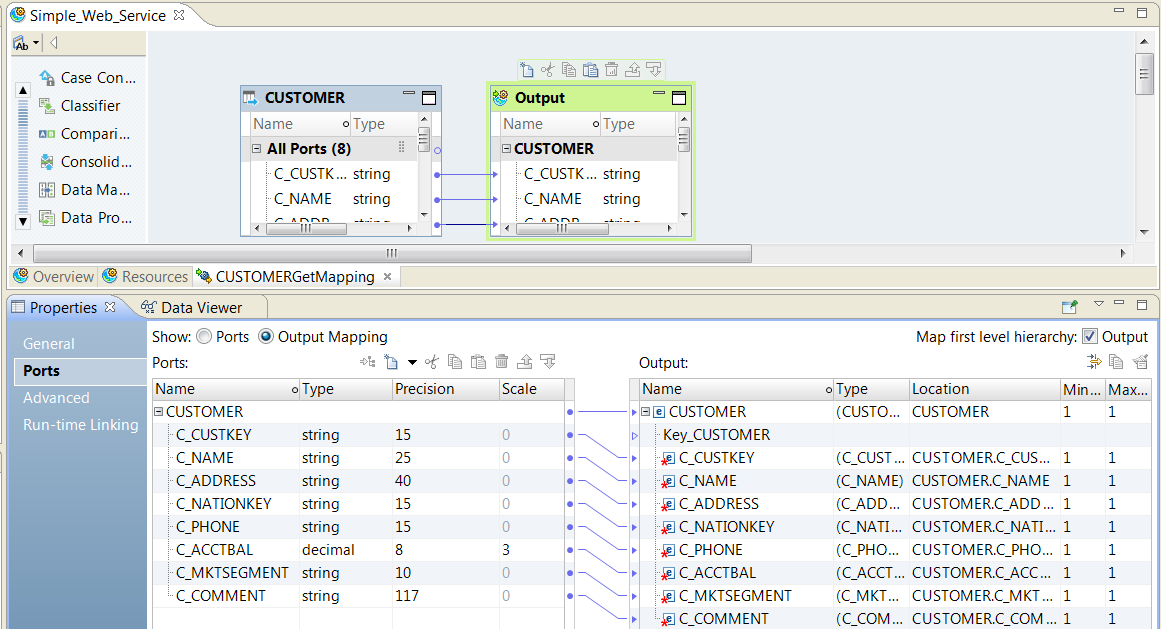The height and width of the screenshot is (629, 1161).
Task: Click the Precision column header in the Ports table
Action: click(445, 389)
